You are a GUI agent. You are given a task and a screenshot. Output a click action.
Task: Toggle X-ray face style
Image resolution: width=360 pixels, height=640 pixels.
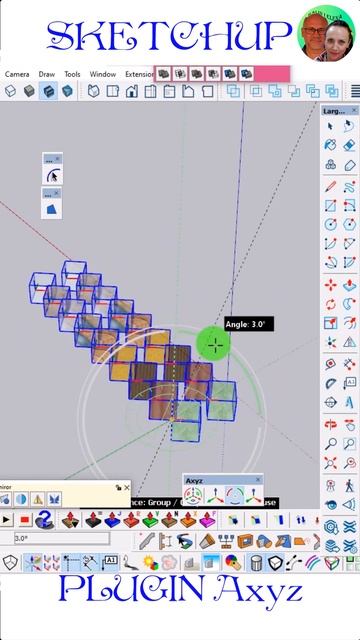coord(10,91)
